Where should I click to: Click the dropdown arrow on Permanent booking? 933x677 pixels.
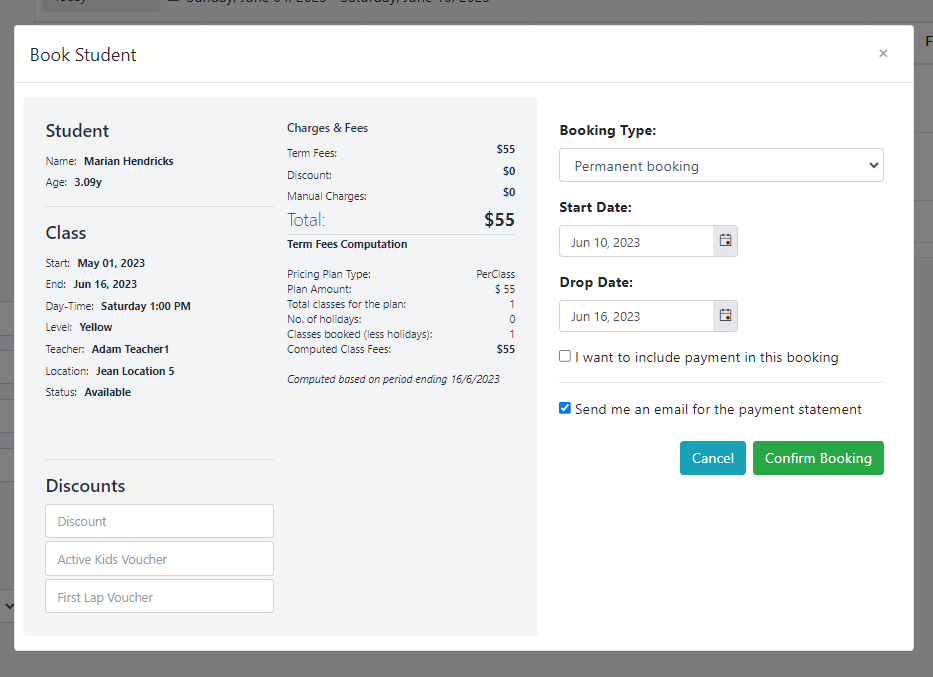tap(873, 165)
